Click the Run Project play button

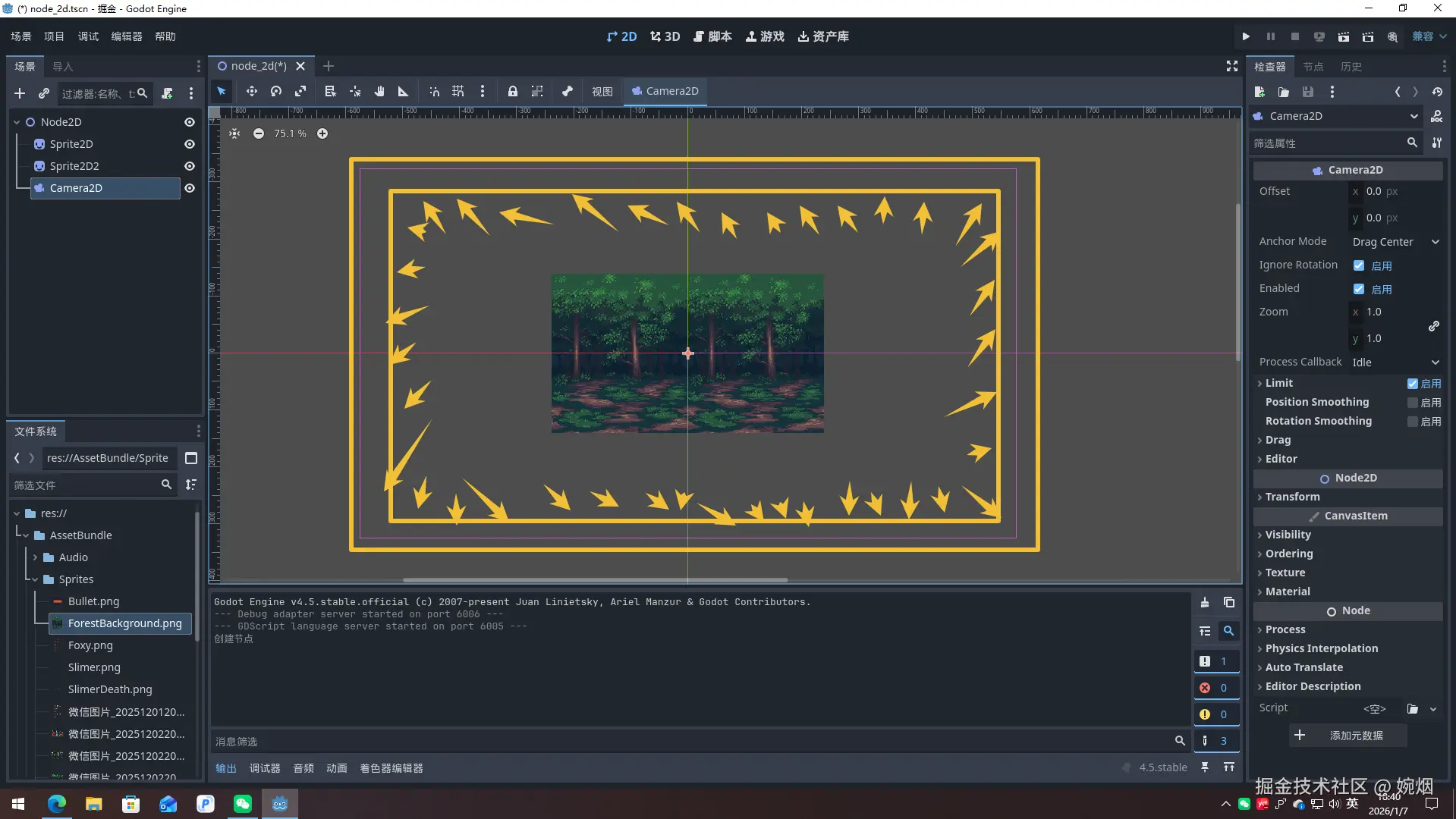pos(1246,36)
